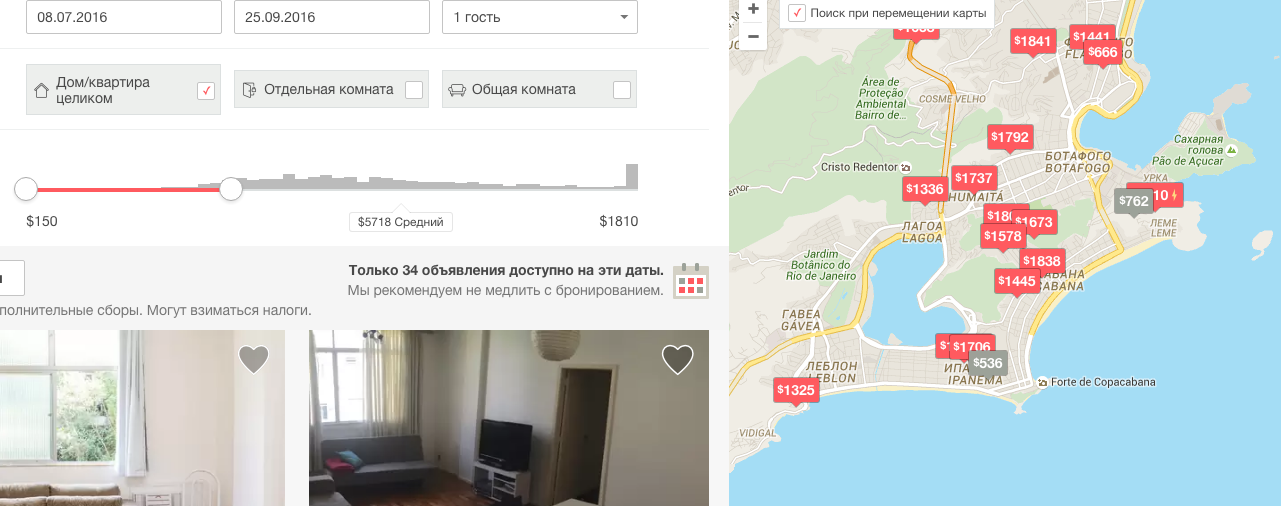Uncheck Дом/квартира целиком checkbox
Image resolution: width=1281 pixels, height=506 pixels.
pos(206,90)
